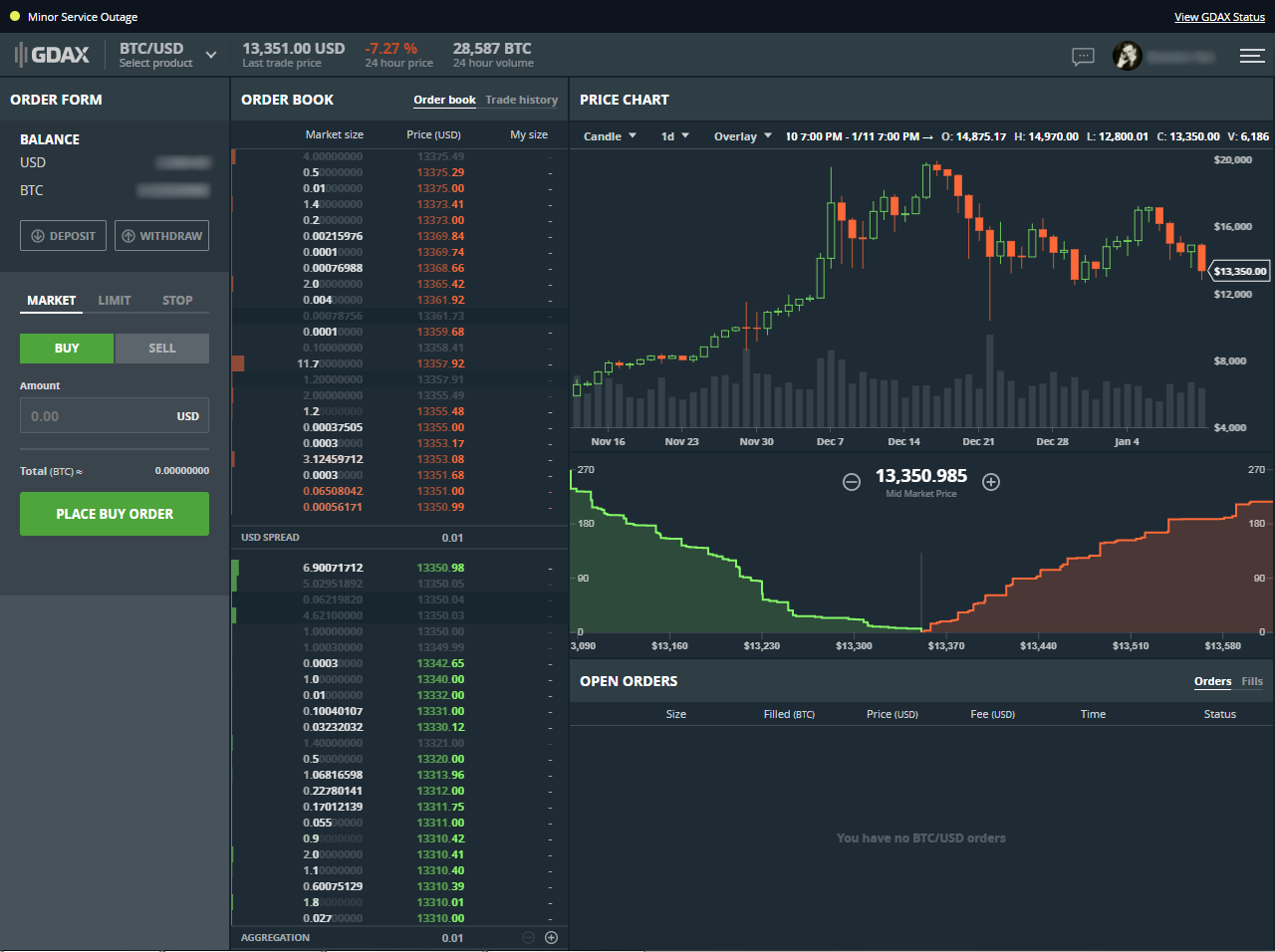This screenshot has height=952, width=1275.
Task: Open the Candle chart type dropdown
Action: click(610, 136)
